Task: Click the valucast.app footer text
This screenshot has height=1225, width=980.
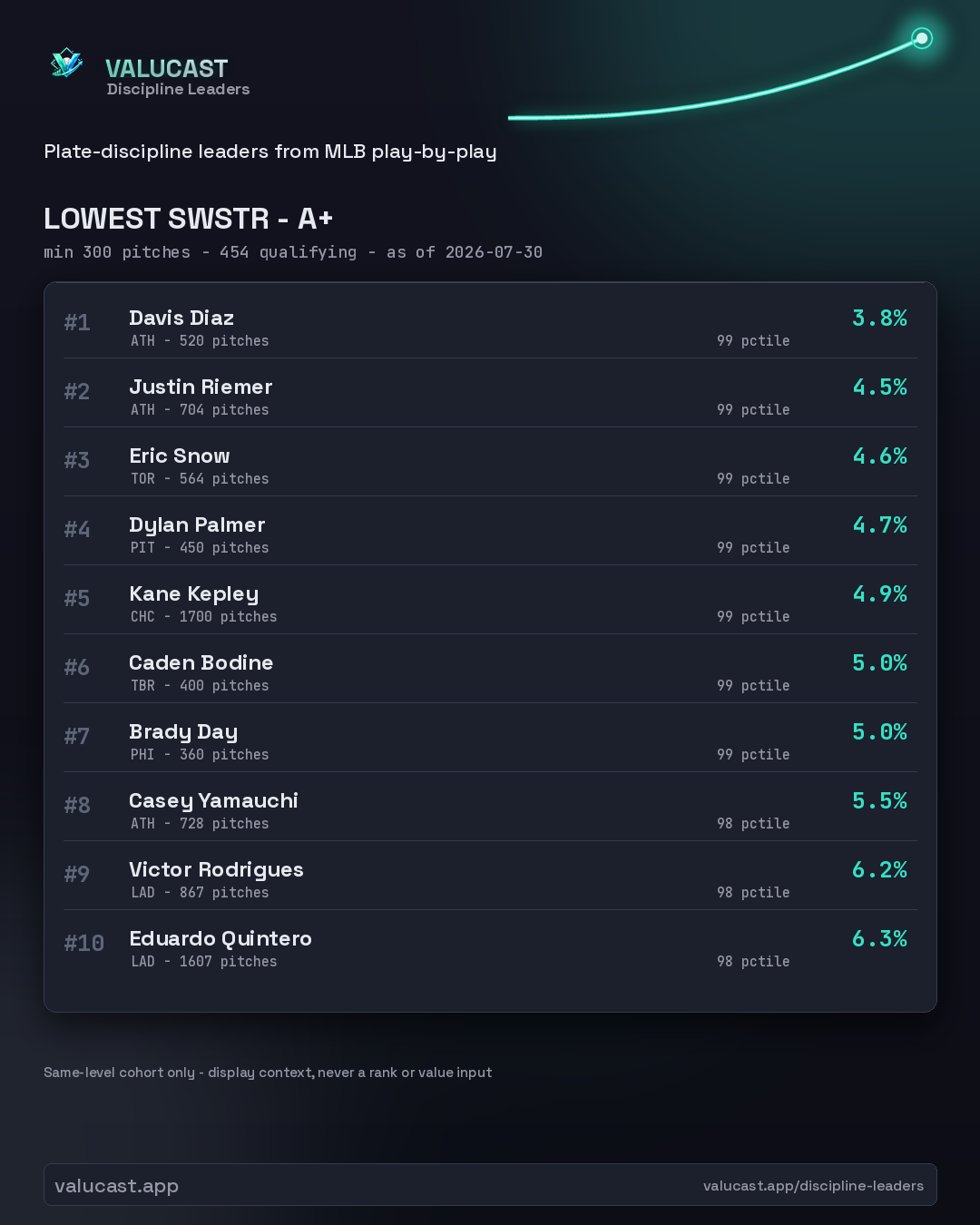Action: click(x=116, y=1185)
